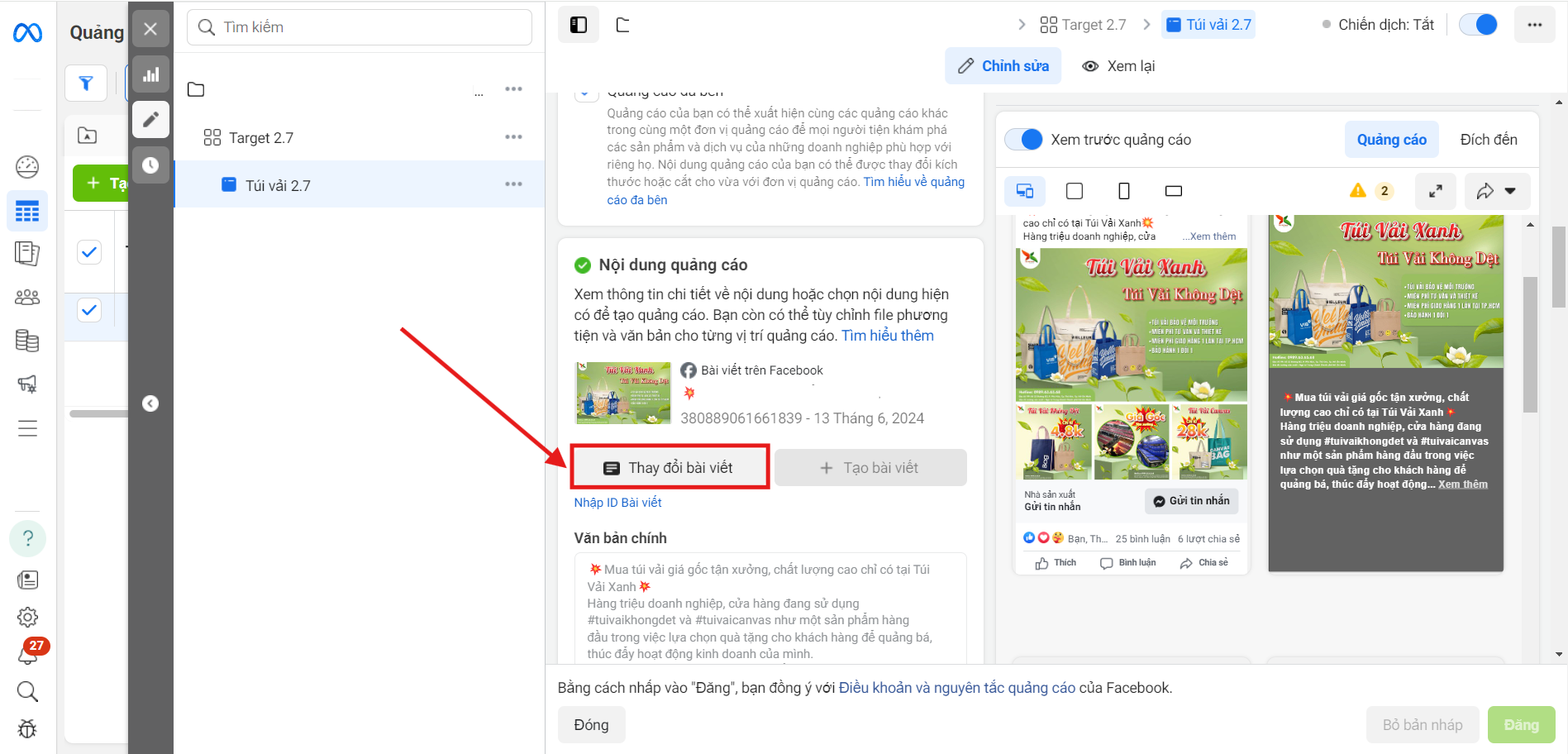1568x754 pixels.
Task: Click the green Đăng publish button
Action: 1522,725
